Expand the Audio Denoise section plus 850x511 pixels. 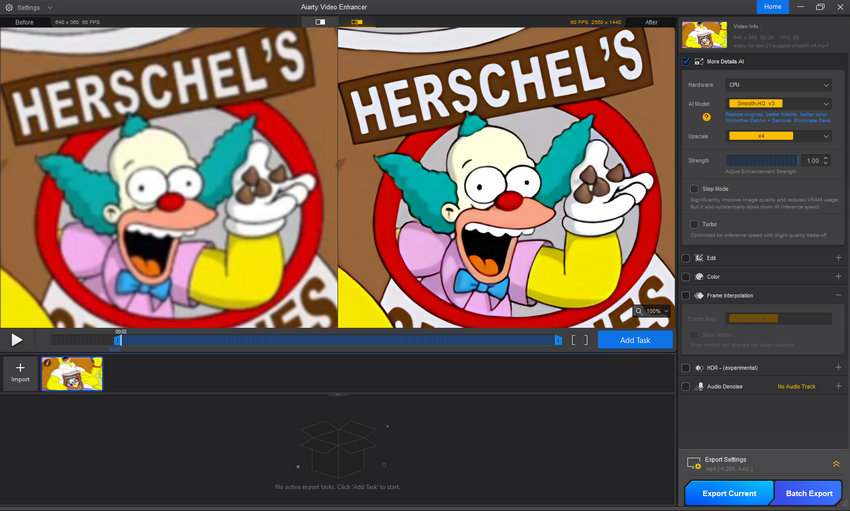coord(838,386)
